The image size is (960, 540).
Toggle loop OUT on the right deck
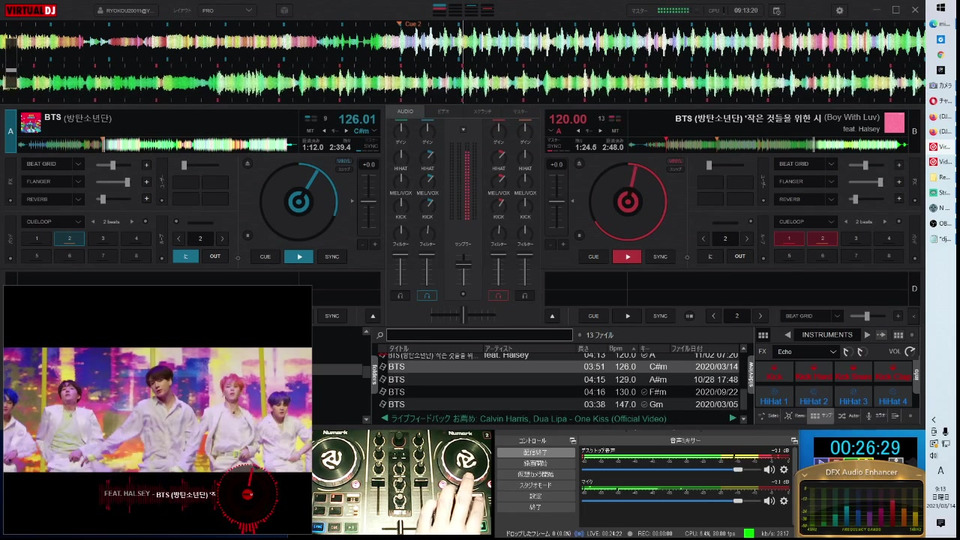739,257
